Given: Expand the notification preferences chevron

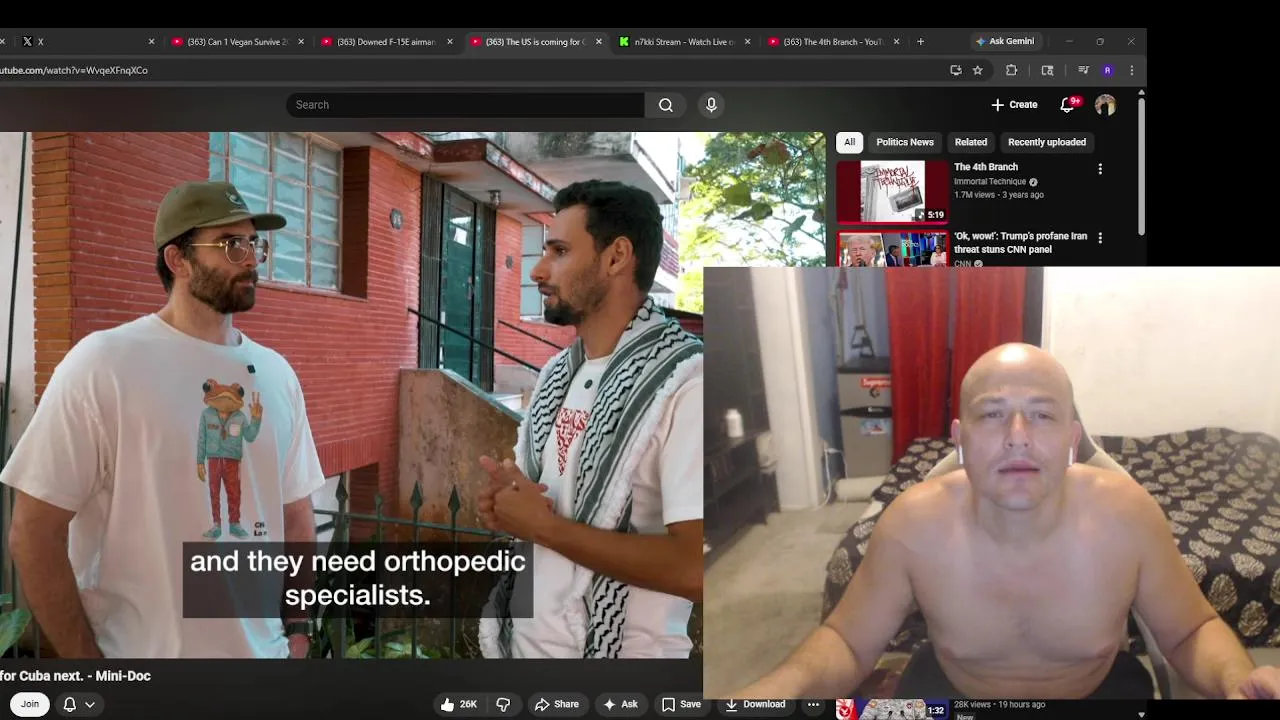Looking at the screenshot, I should (90, 704).
